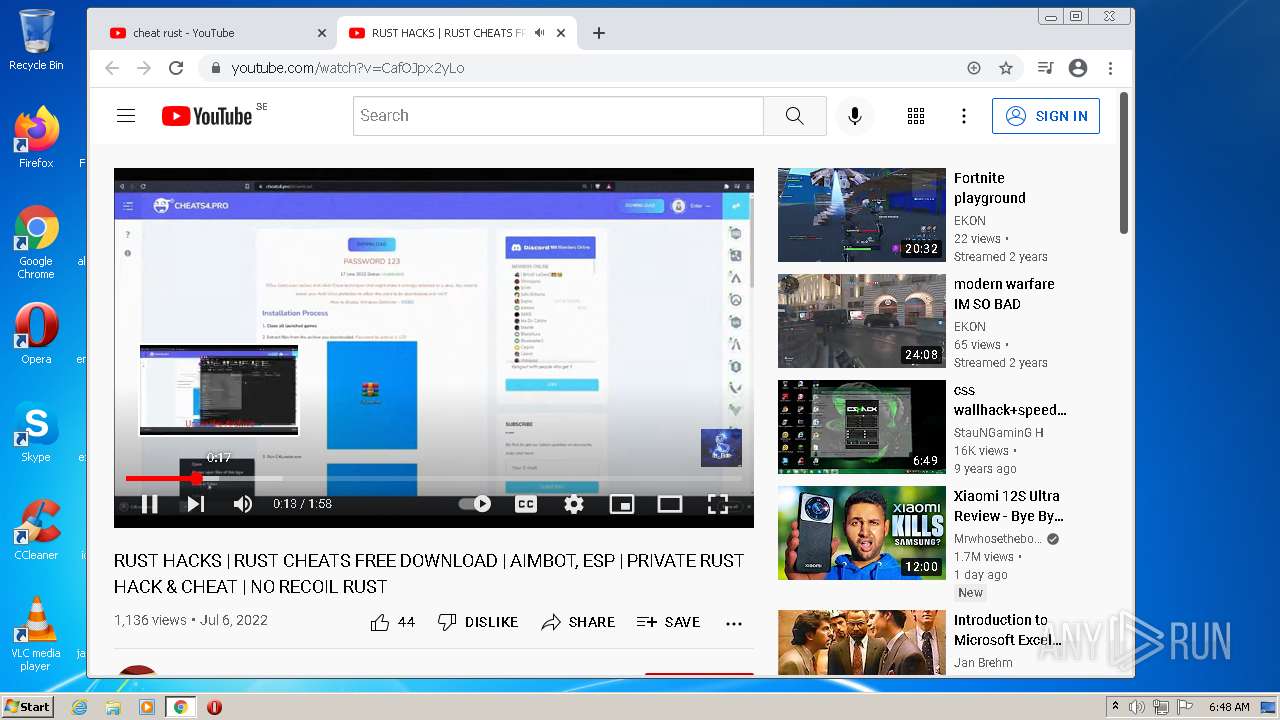Pause the video with the pause button
Viewport: 1280px width, 720px height.
pos(149,504)
